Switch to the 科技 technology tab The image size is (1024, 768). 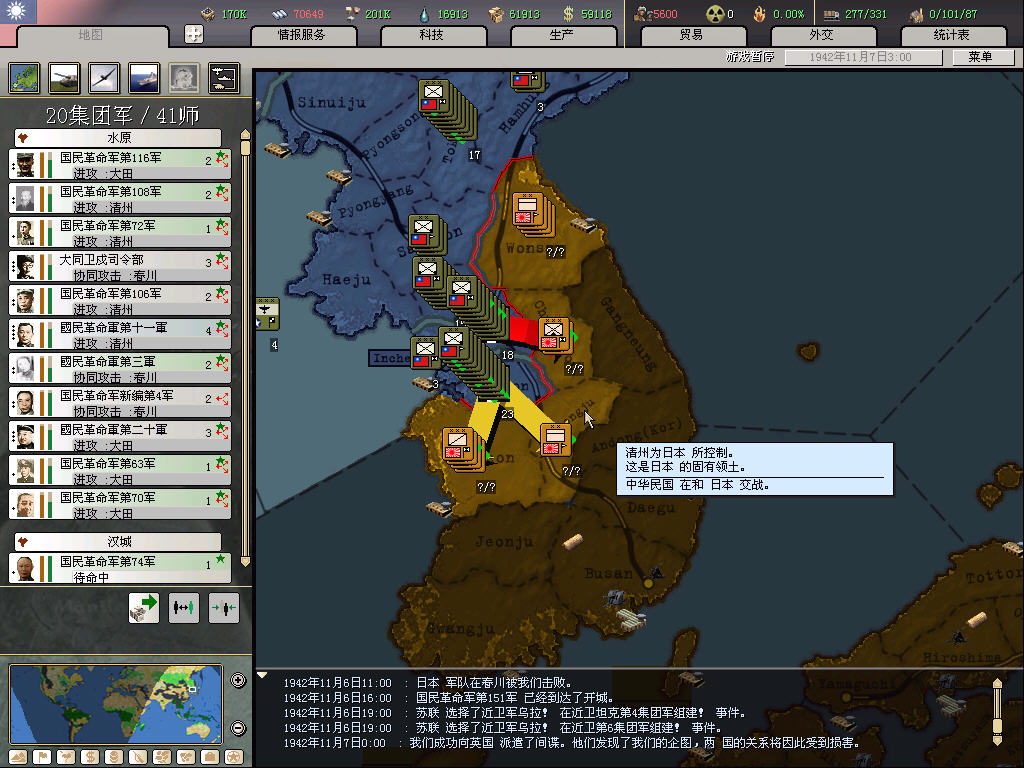coord(431,35)
